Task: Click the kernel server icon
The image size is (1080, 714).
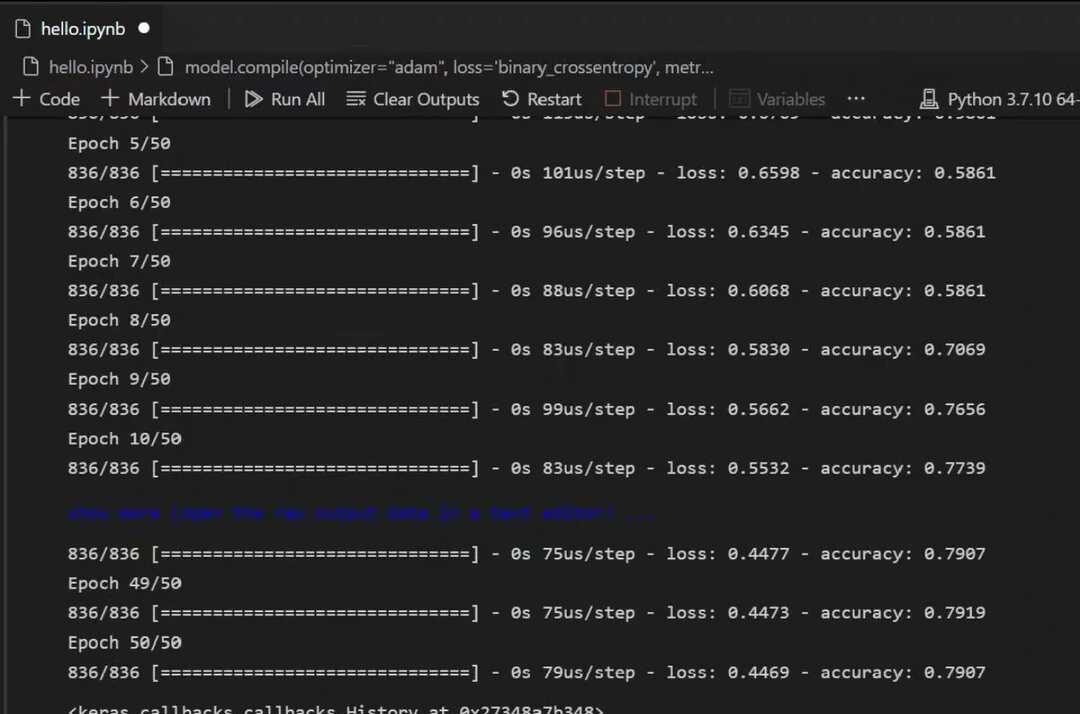Action: [929, 99]
